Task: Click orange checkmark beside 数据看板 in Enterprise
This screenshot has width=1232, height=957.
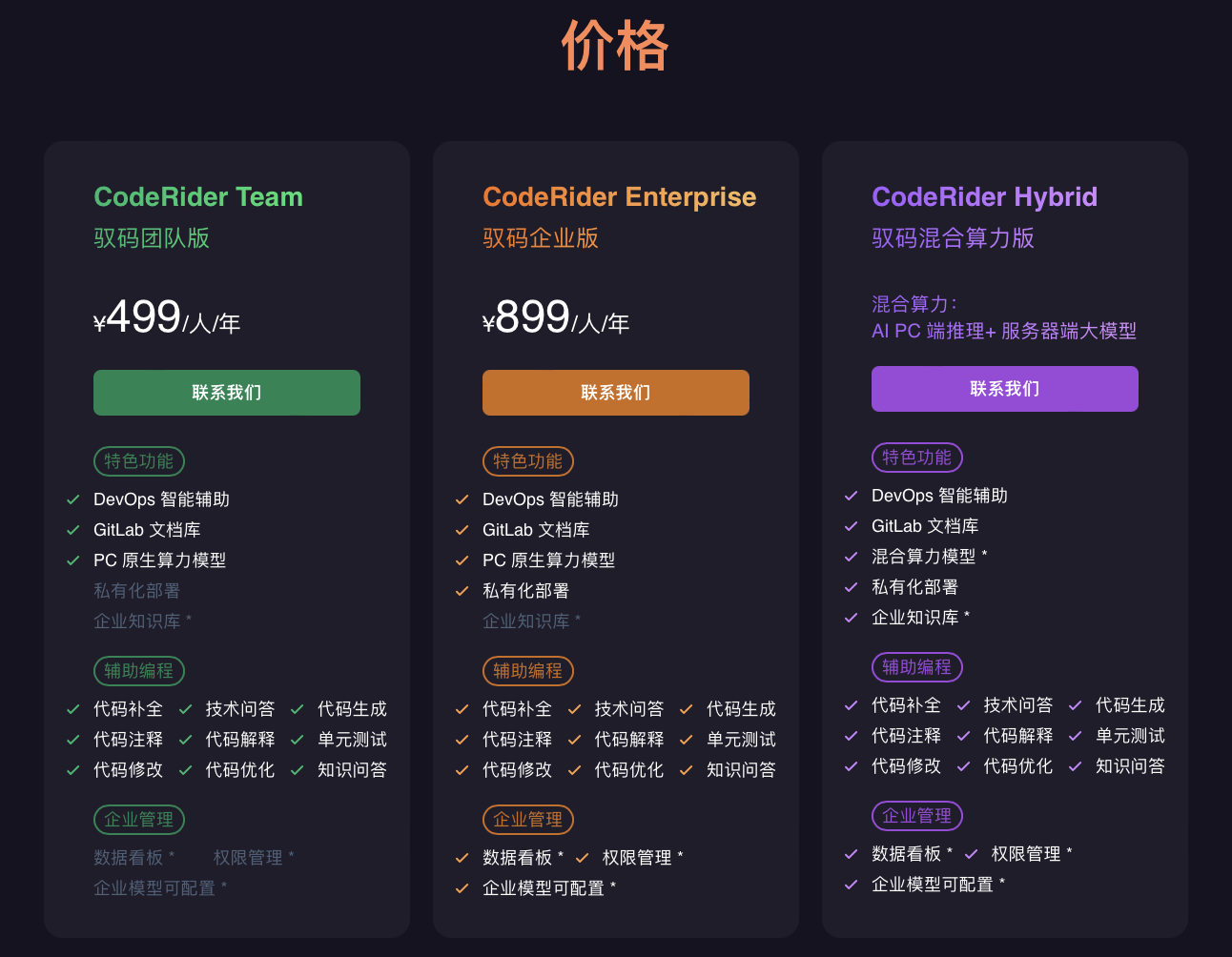Action: pyautogui.click(x=462, y=858)
